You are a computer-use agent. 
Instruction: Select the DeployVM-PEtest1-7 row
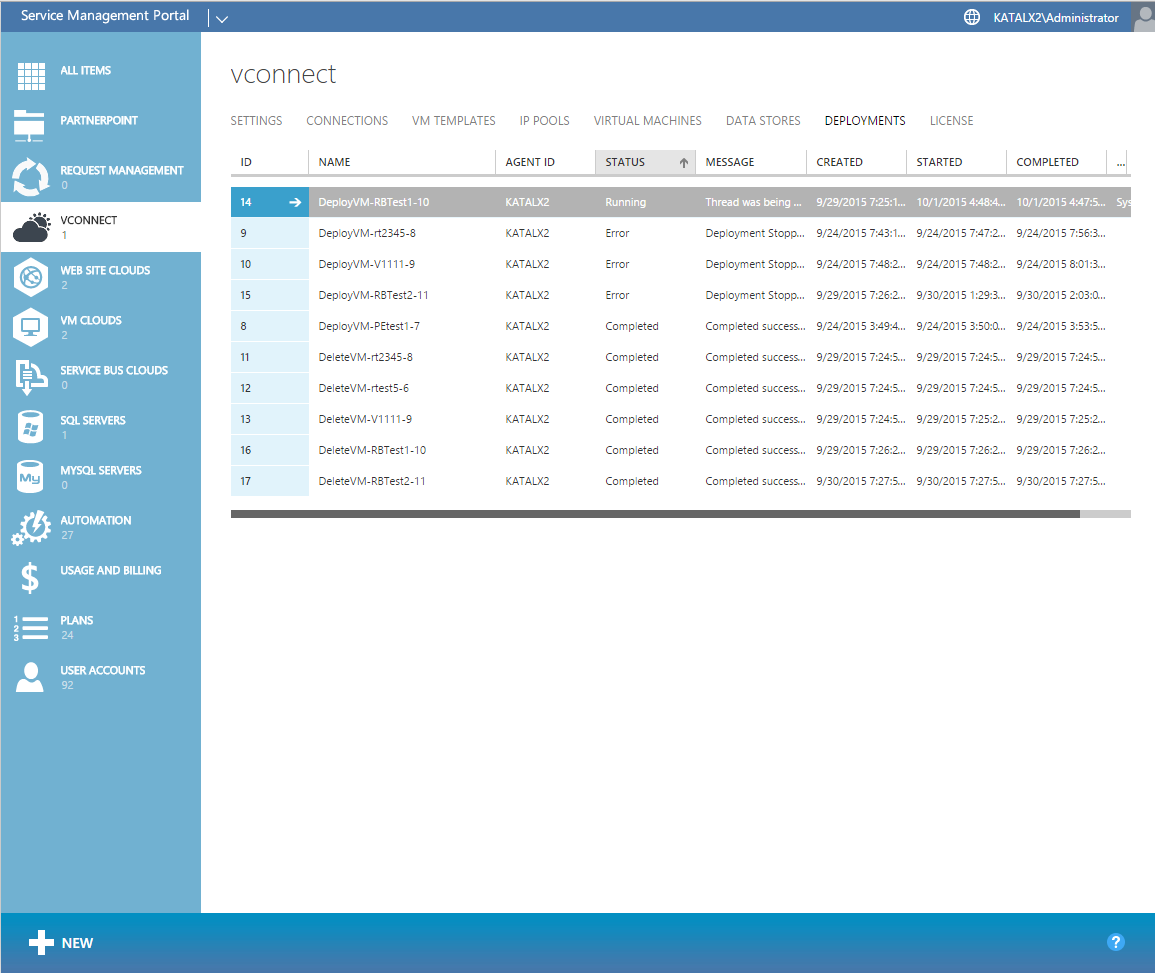[681, 326]
